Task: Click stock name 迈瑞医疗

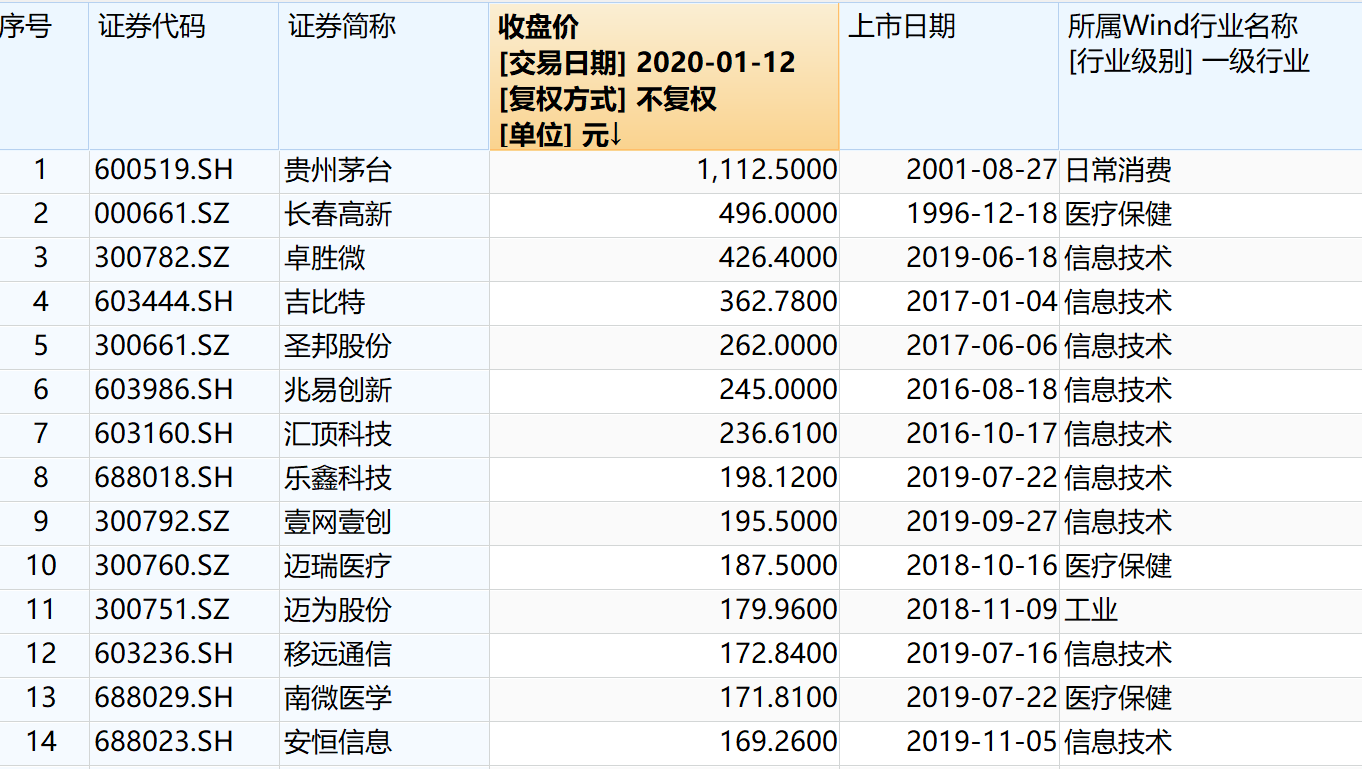Action: 338,566
